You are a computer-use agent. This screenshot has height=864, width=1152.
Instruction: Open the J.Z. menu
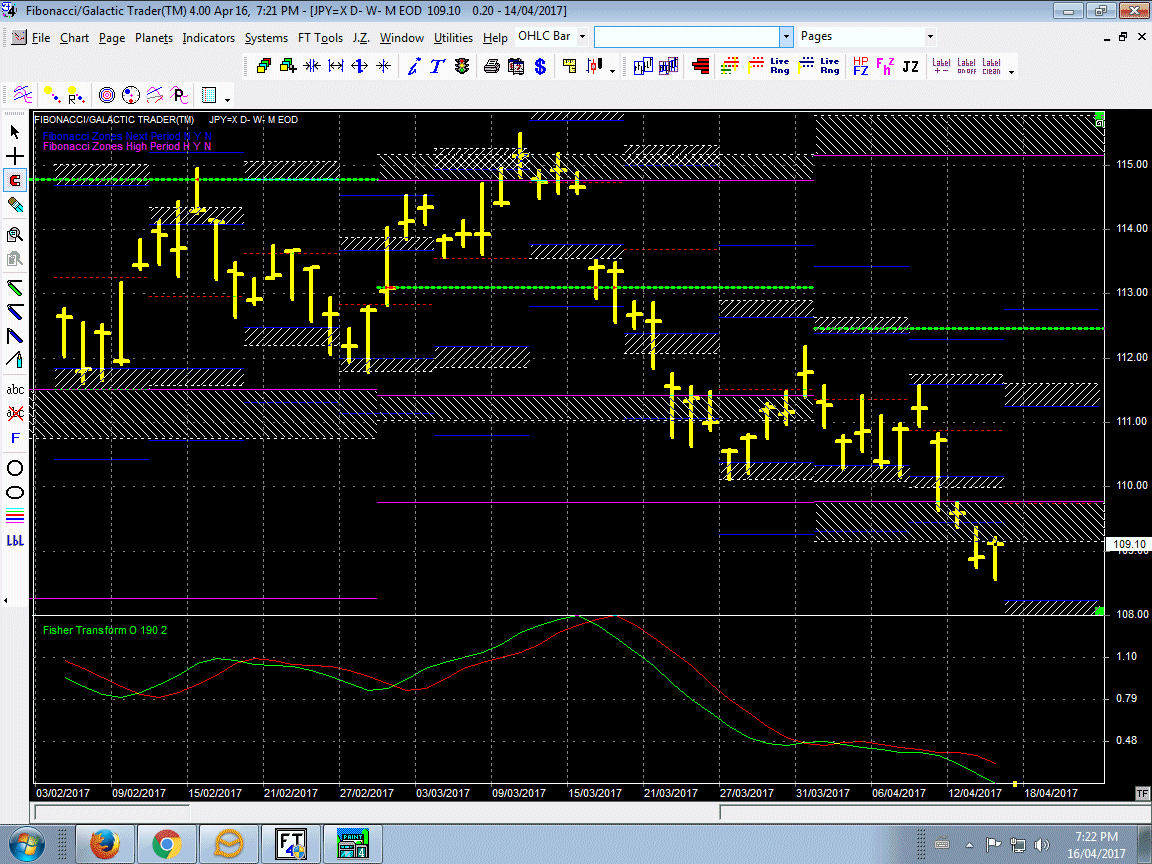(361, 37)
